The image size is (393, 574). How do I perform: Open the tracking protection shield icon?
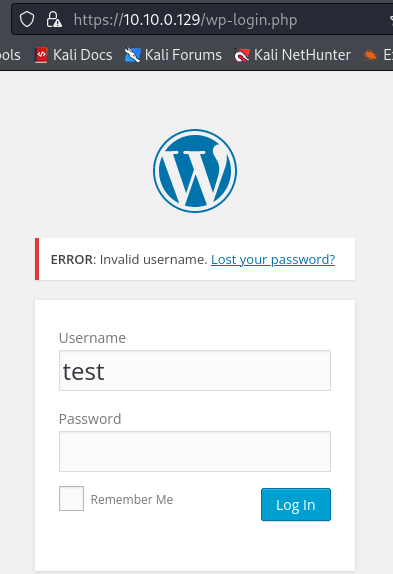(x=27, y=19)
